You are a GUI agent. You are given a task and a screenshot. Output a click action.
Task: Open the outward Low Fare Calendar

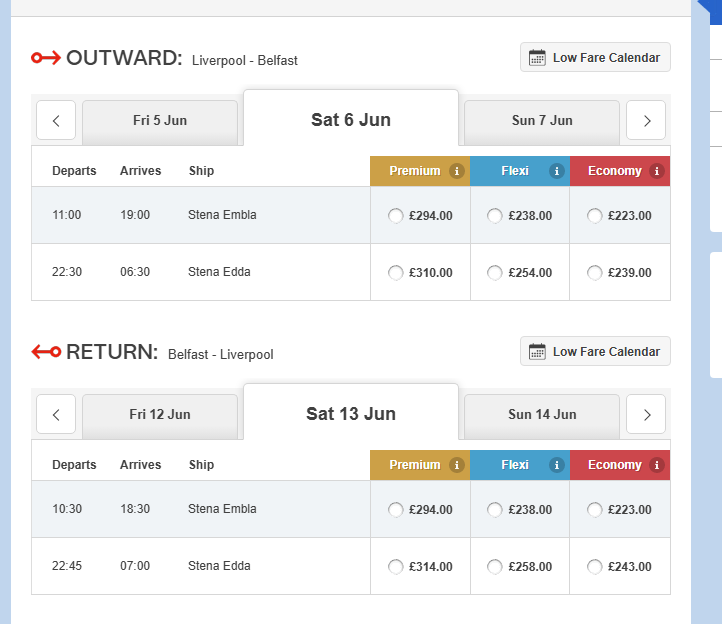coord(595,58)
